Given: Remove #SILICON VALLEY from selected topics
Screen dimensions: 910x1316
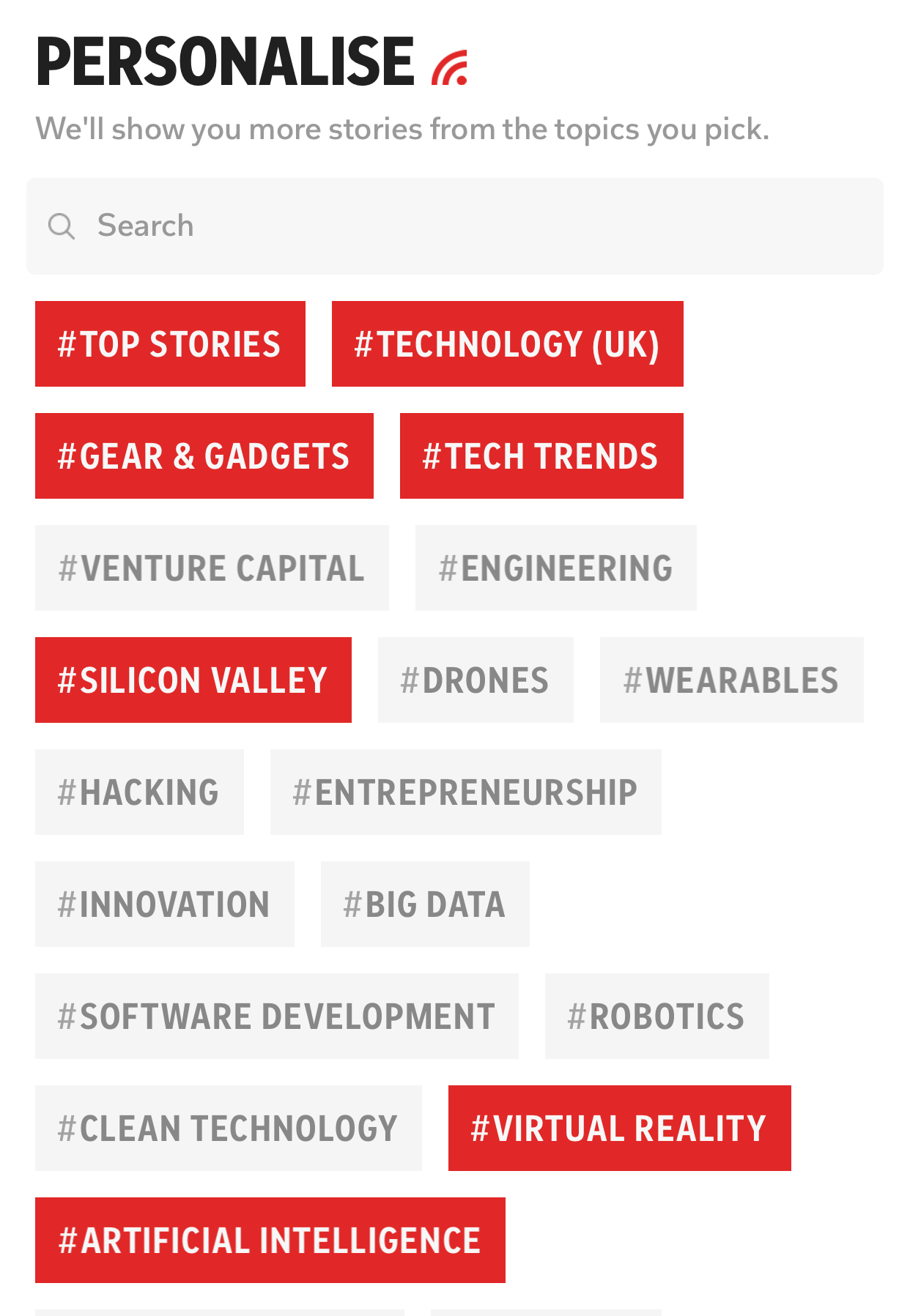Looking at the screenshot, I should point(193,680).
